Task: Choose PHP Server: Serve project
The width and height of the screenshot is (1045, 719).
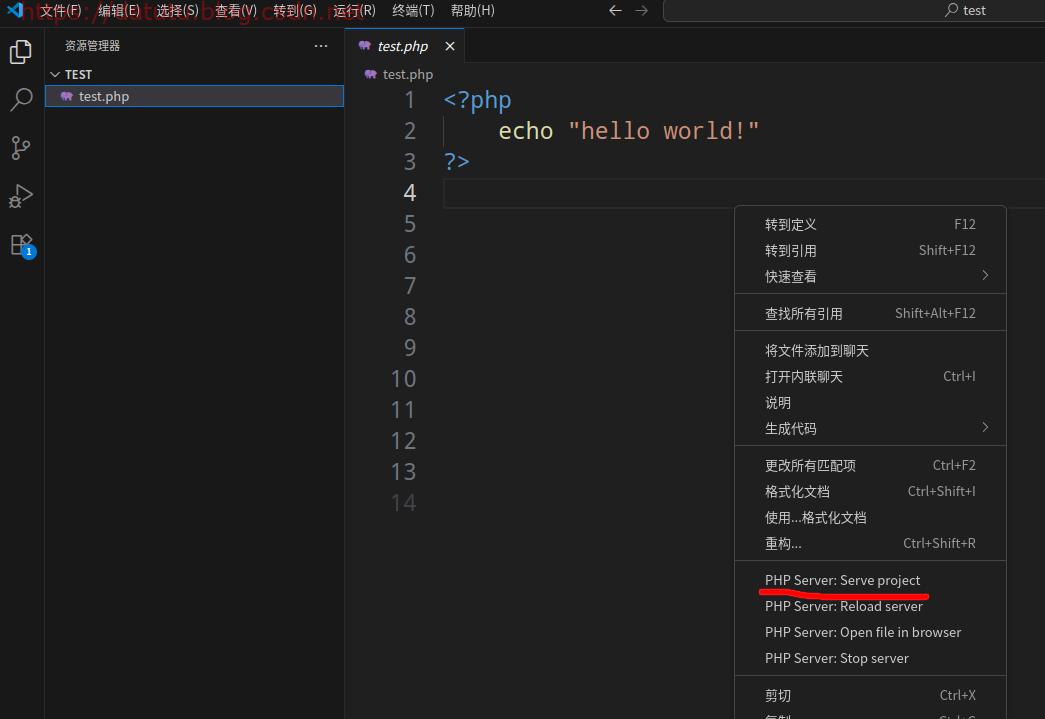Action: click(x=842, y=580)
